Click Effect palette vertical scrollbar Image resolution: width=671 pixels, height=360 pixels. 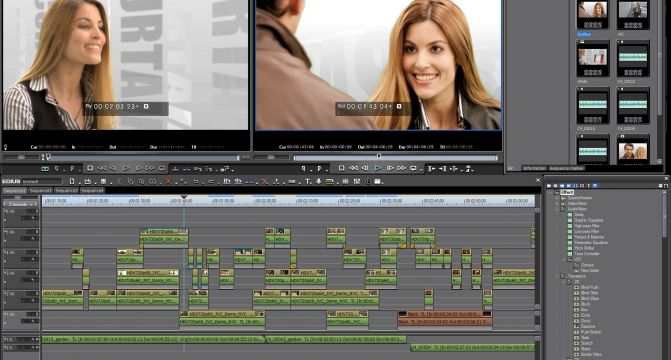coord(665,216)
